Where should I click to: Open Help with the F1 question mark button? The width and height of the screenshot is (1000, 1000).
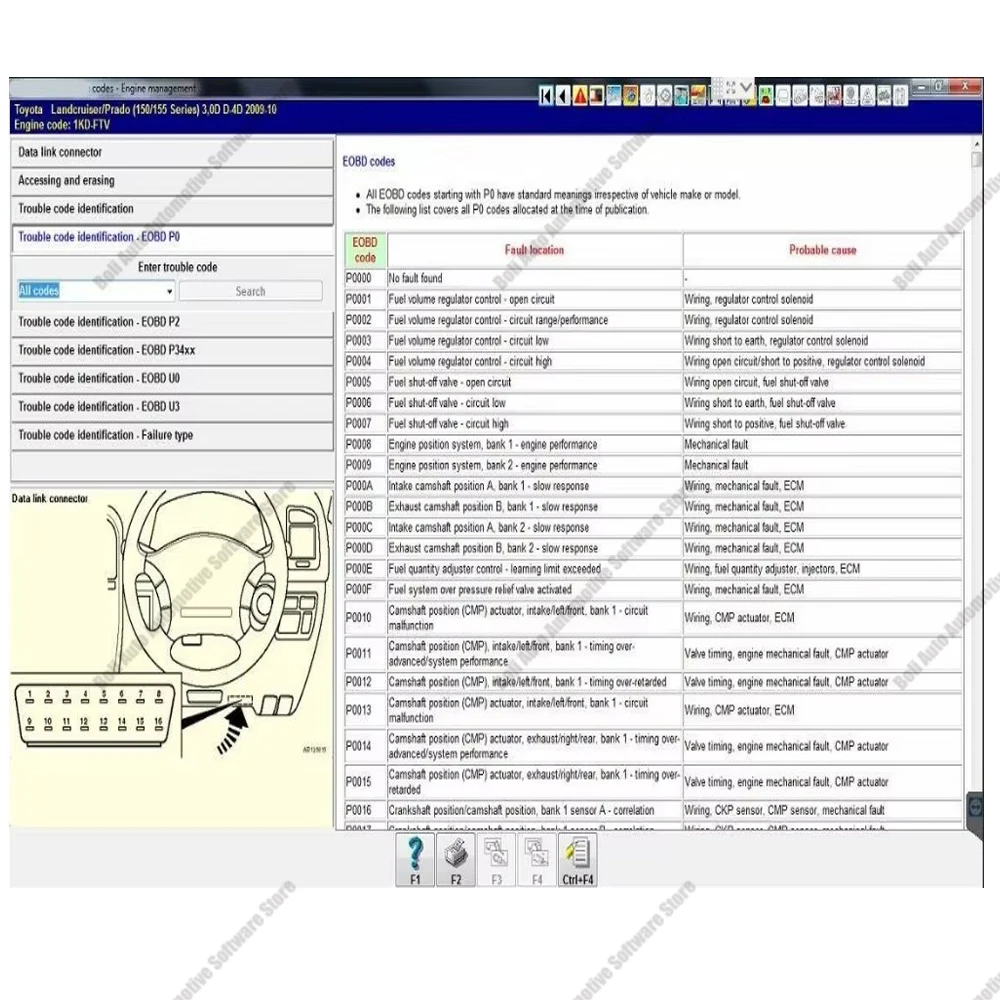click(x=415, y=860)
